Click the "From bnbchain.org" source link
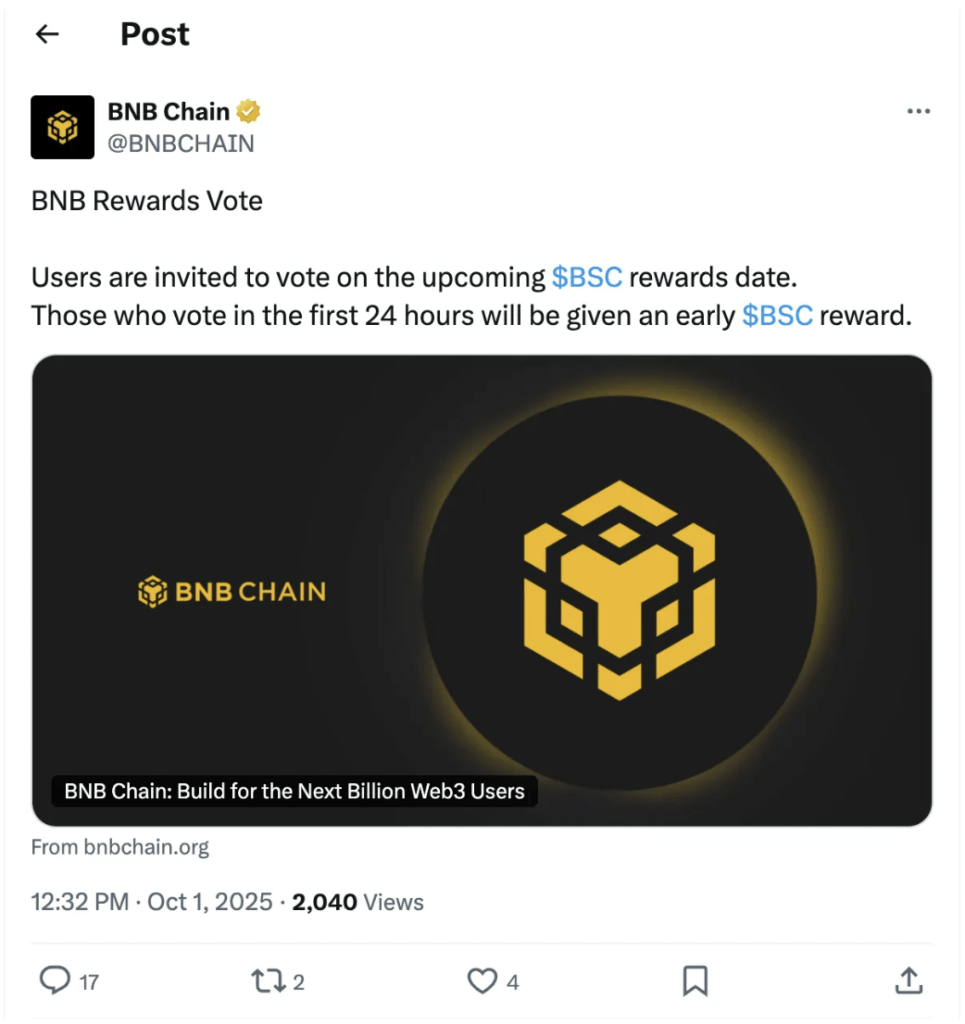Image resolution: width=965 pixels, height=1024 pixels. (x=120, y=847)
